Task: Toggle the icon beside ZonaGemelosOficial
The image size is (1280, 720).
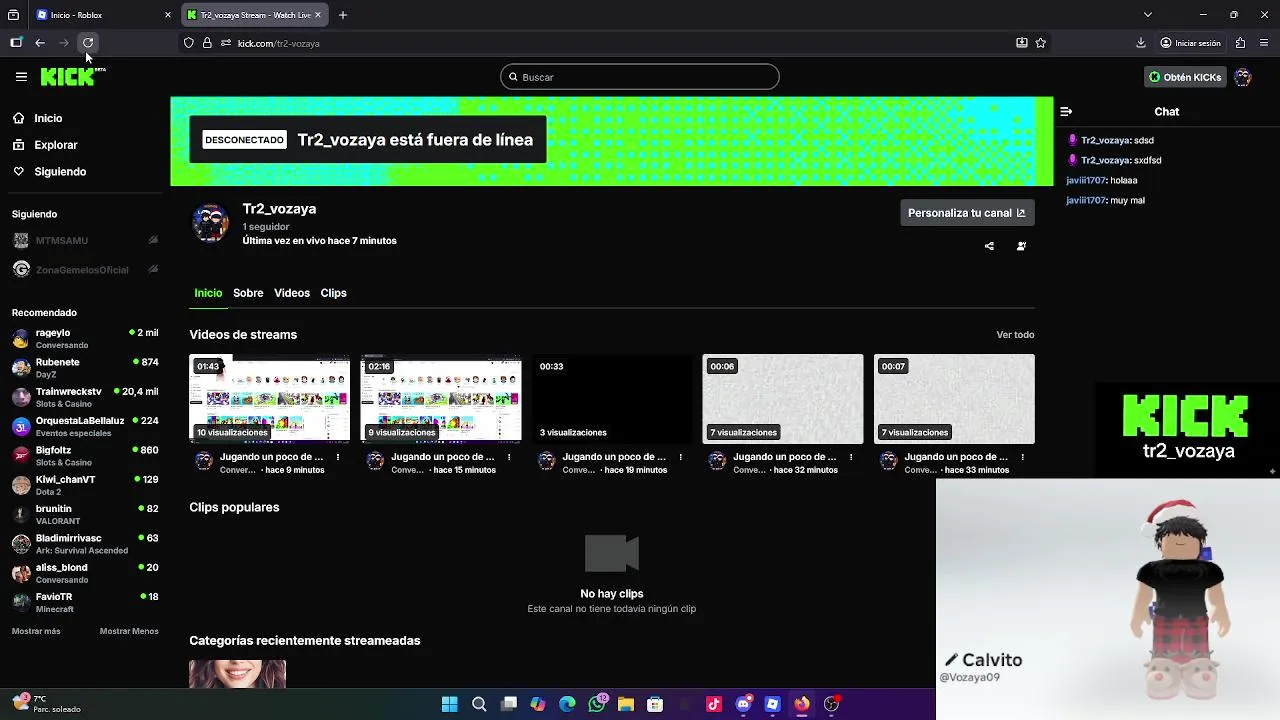Action: click(x=153, y=269)
